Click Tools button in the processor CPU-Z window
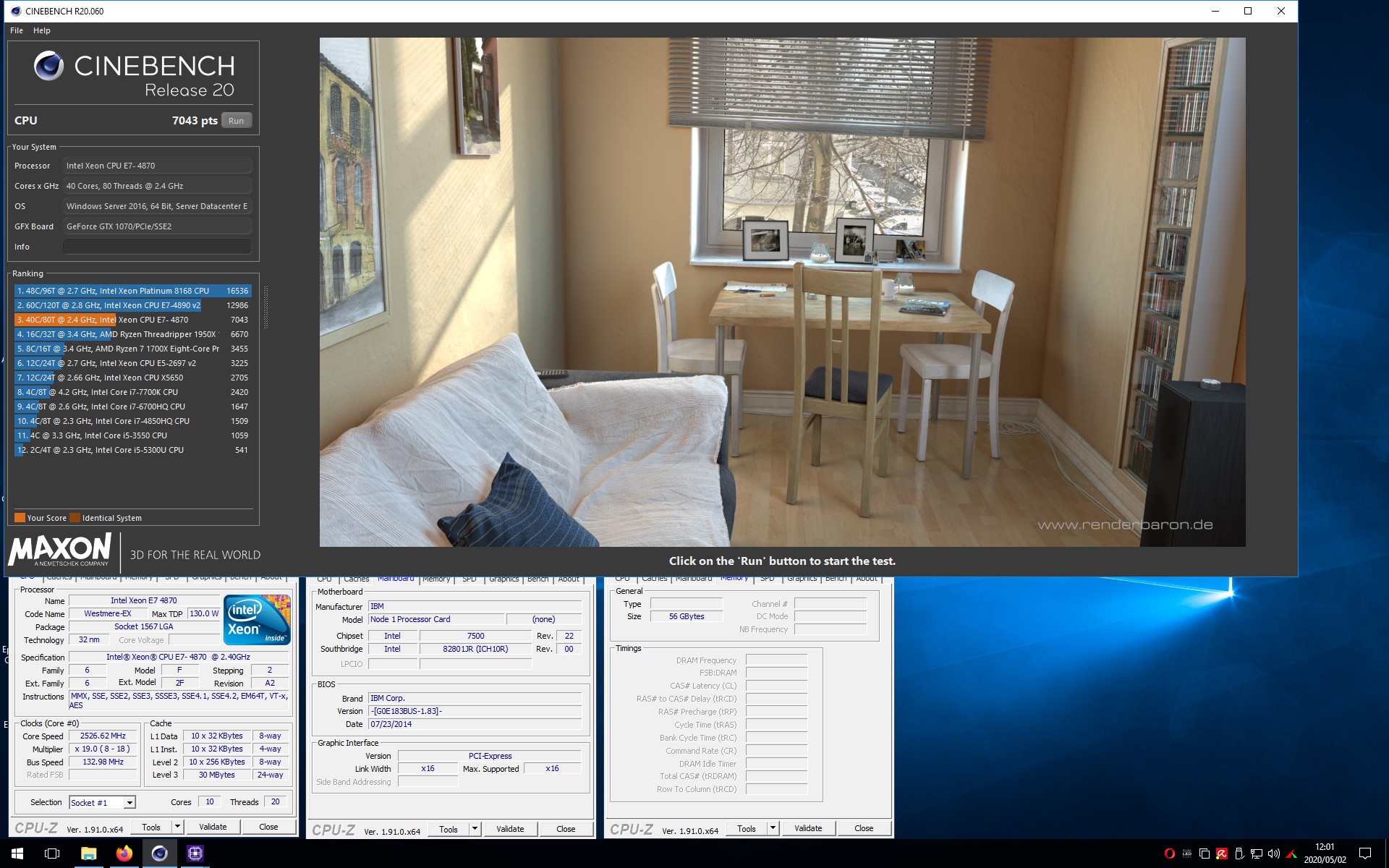 [151, 827]
